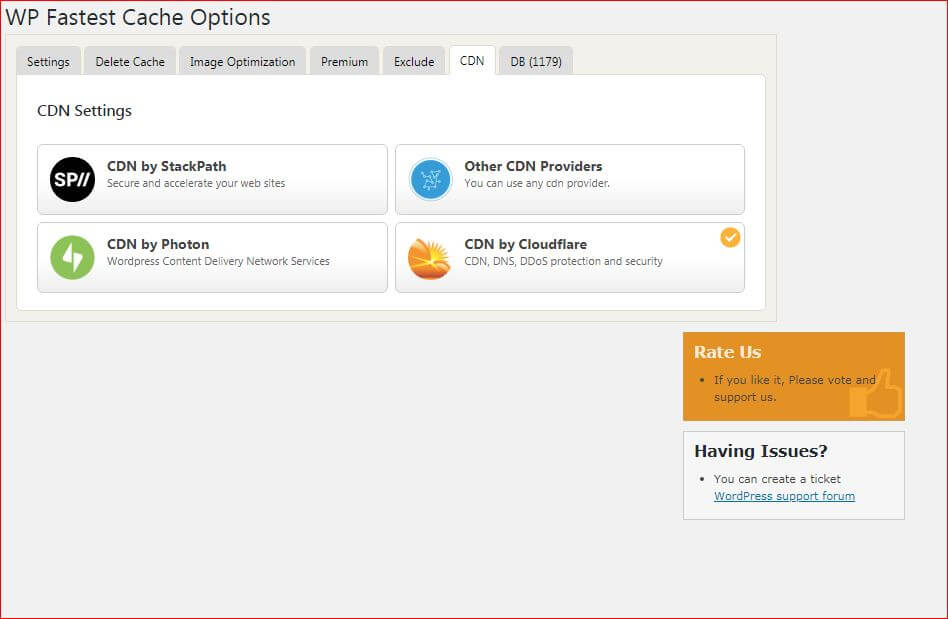
Task: Click the CDN Settings heading
Action: click(x=85, y=111)
